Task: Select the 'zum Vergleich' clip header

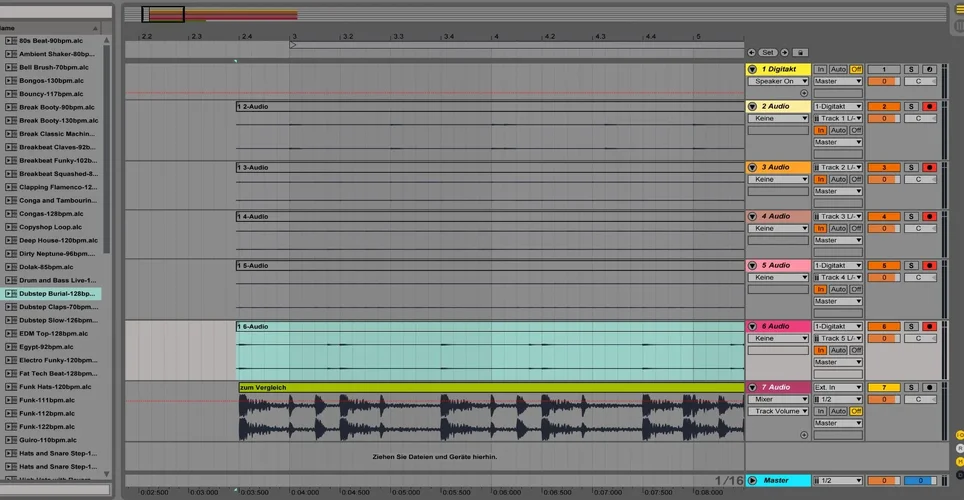Action: [x=490, y=387]
